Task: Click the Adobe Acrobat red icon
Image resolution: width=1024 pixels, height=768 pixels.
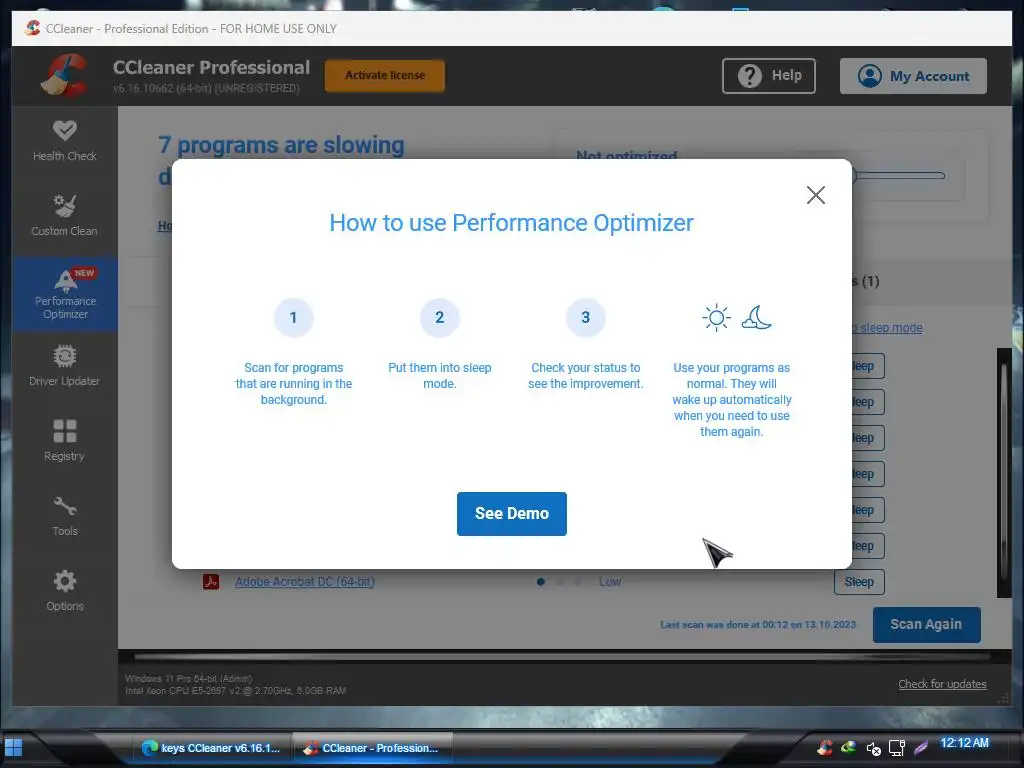Action: [211, 581]
